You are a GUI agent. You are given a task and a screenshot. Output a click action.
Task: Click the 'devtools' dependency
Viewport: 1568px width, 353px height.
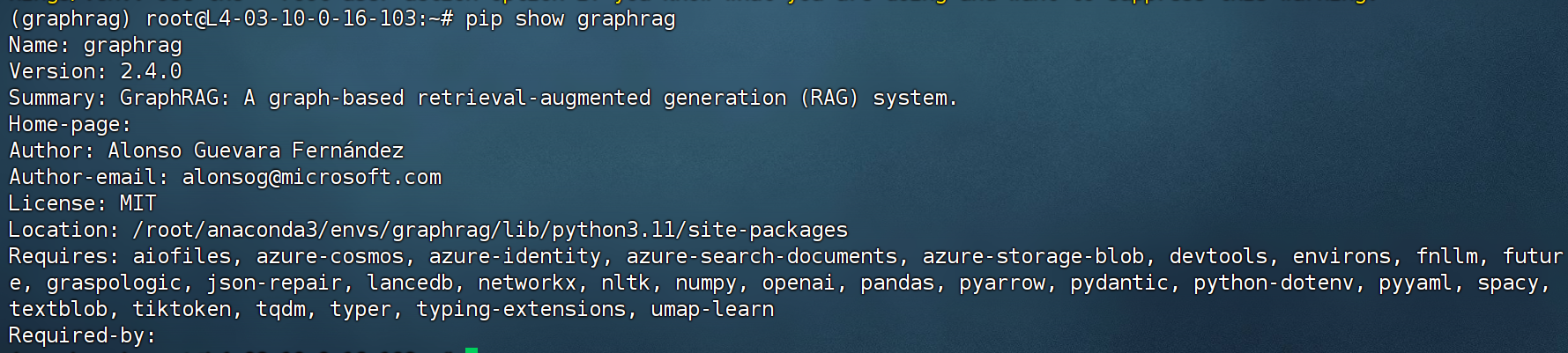point(1218,256)
